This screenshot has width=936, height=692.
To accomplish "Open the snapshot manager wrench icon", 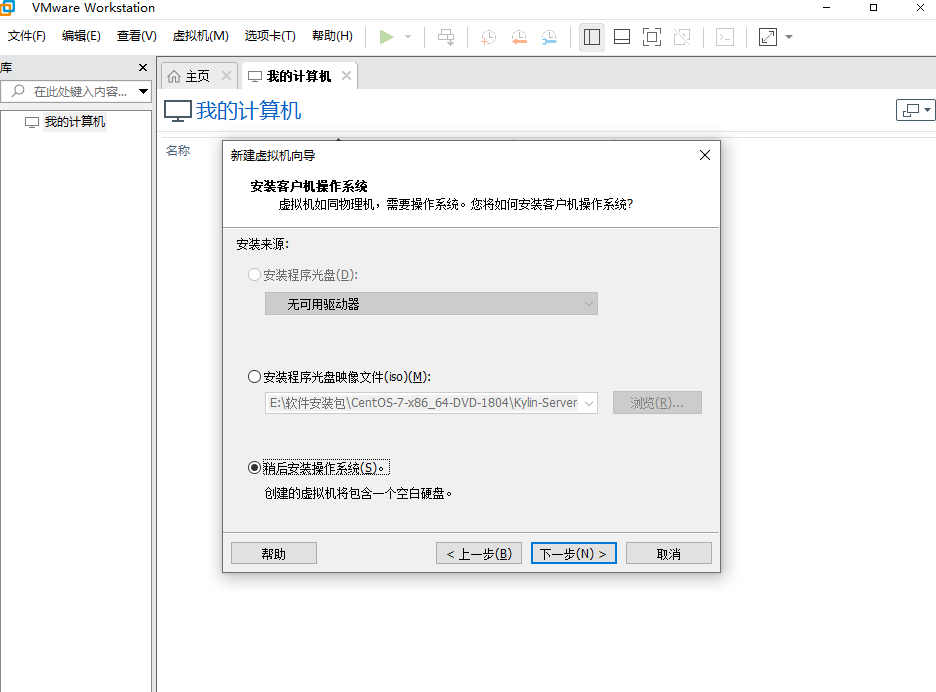I will (x=549, y=37).
